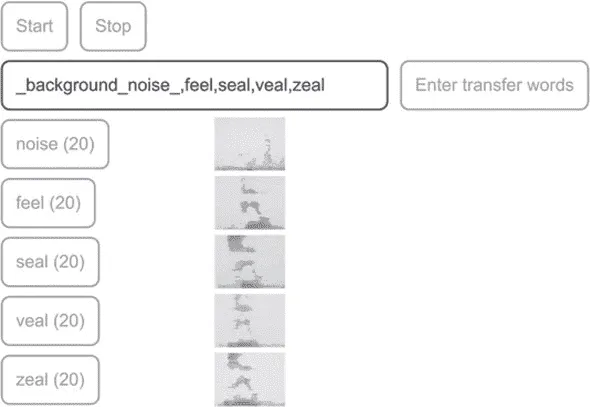Screen dimensions: 590x407
Task: Select the spectrogram beside veal (20)
Action: [x=250, y=321]
